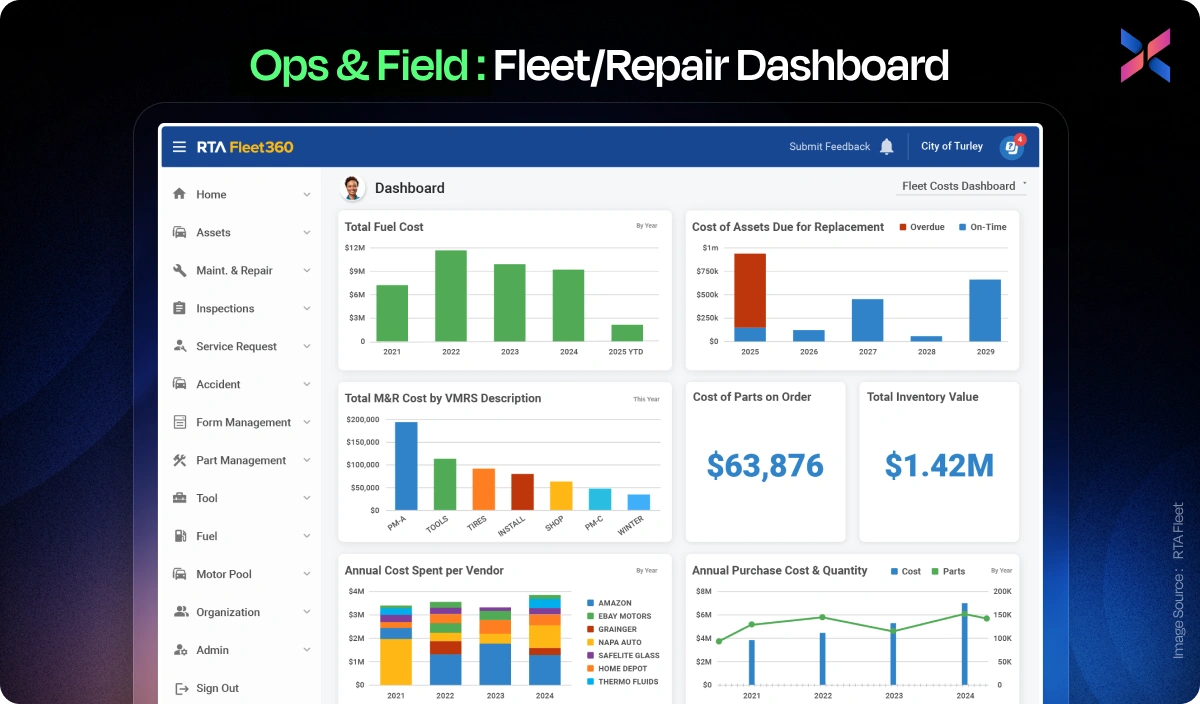Viewport: 1200px width, 704px height.
Task: Click the RTA Fleet360 logo
Action: (245, 147)
